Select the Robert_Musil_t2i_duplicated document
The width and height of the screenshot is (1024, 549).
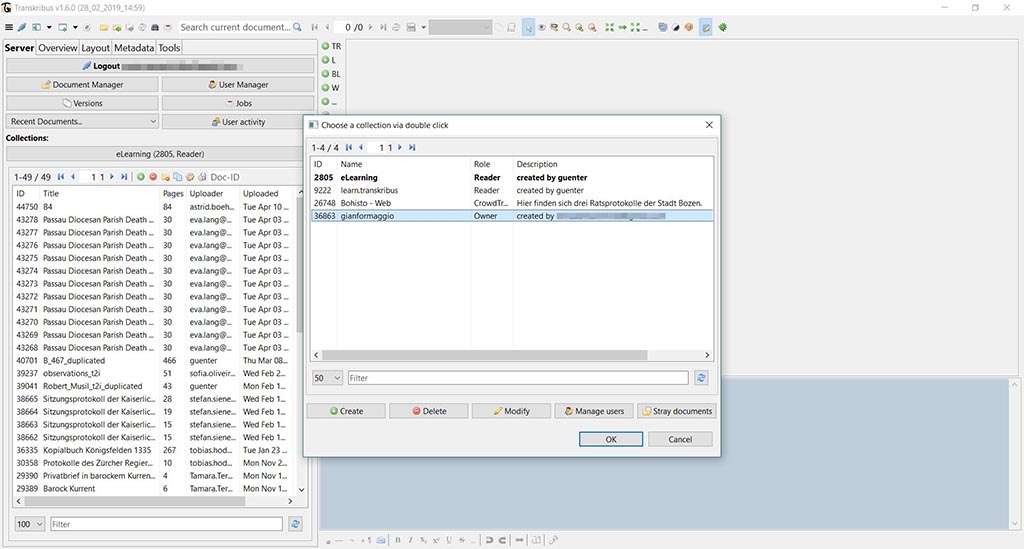coord(155,386)
